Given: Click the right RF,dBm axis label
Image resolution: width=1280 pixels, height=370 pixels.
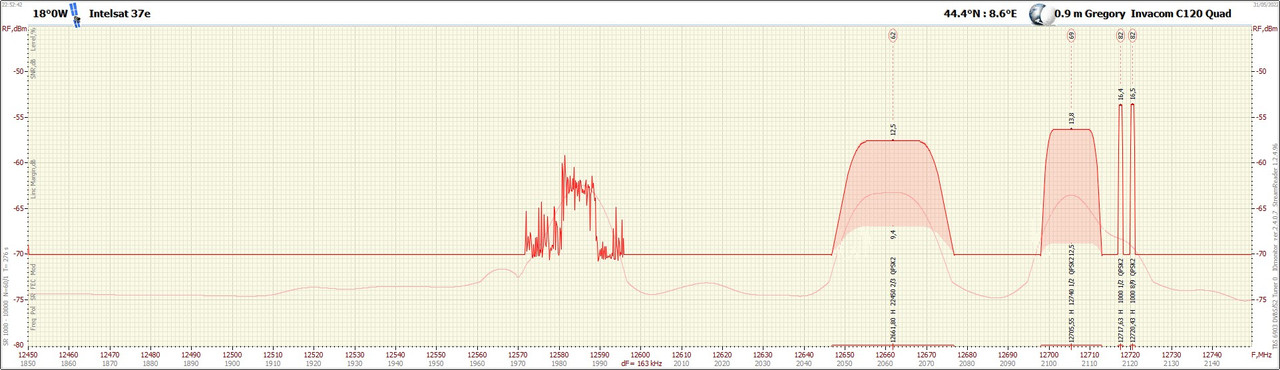Looking at the screenshot, I should pos(1265,29).
